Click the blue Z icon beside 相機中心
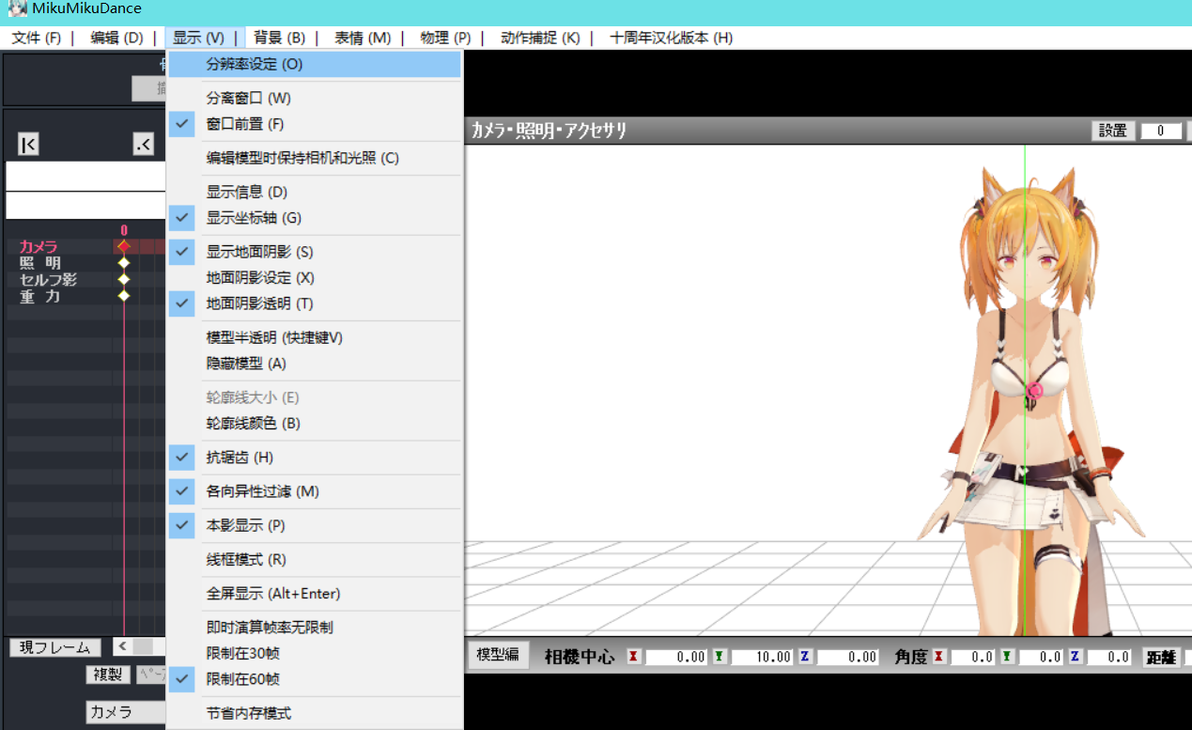The width and height of the screenshot is (1192, 730). [804, 656]
